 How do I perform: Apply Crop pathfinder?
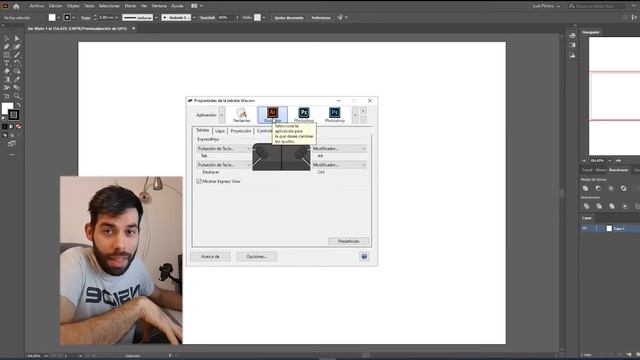(624, 206)
